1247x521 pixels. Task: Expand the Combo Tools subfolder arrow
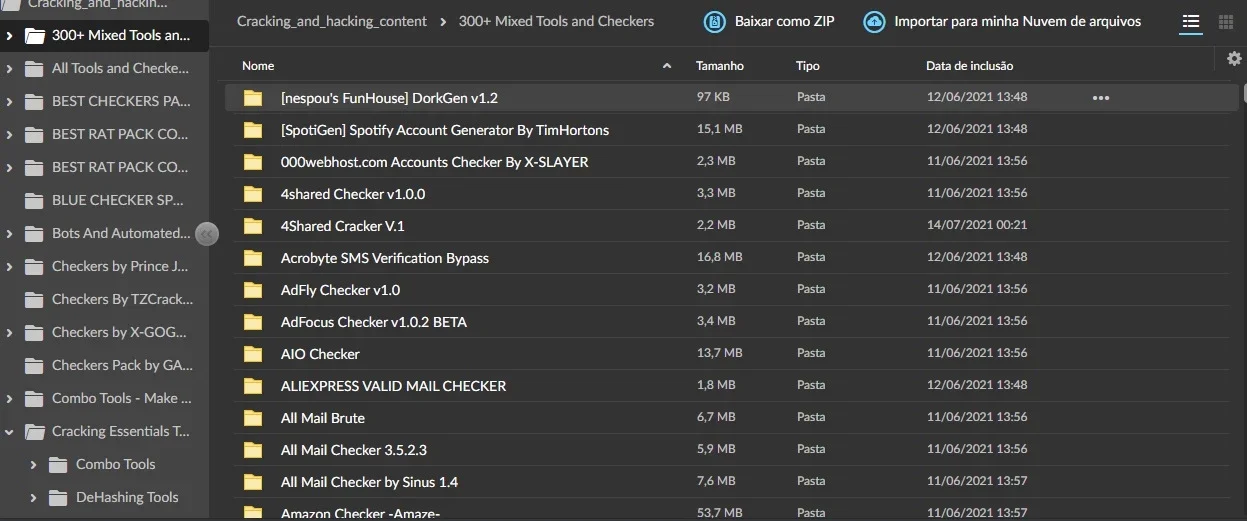(x=33, y=465)
